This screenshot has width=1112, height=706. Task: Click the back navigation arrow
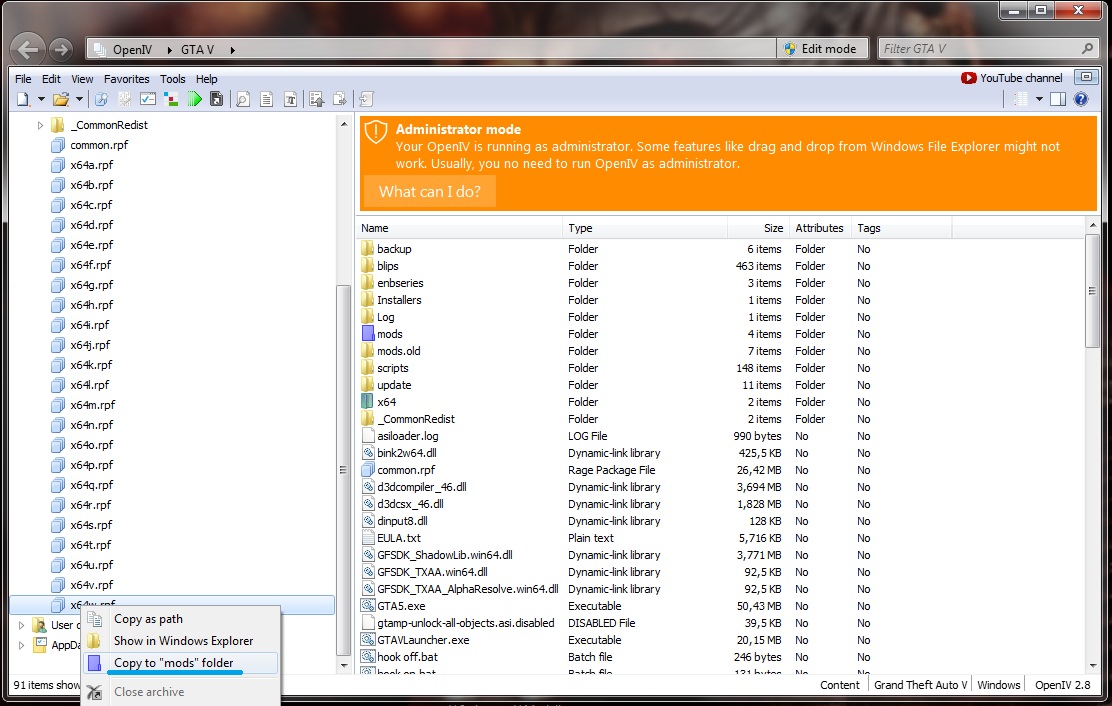28,50
